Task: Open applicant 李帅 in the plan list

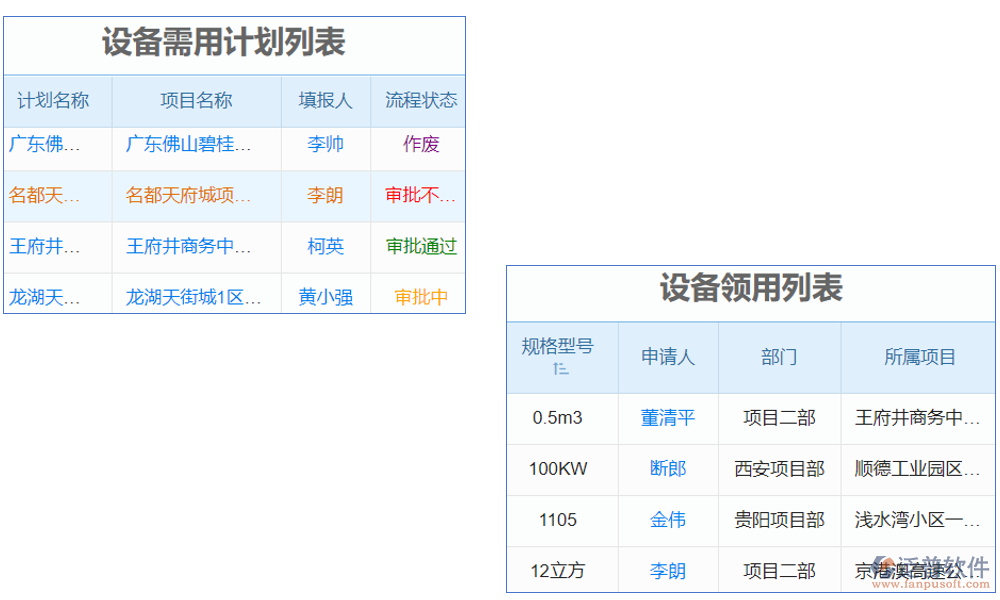Action: [325, 144]
